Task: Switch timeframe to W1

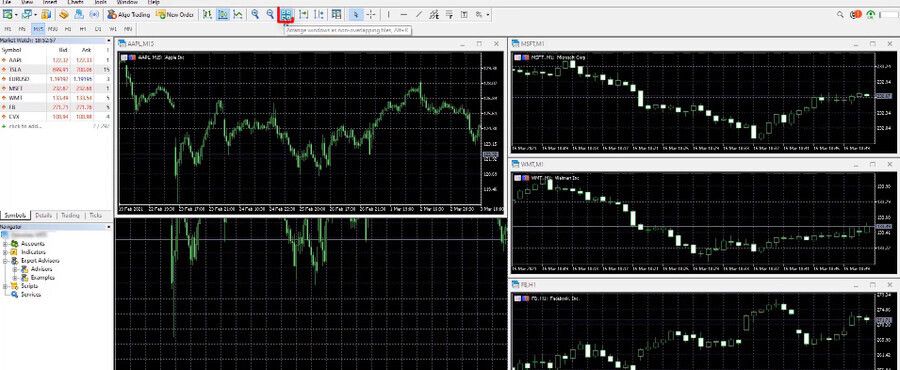Action: (113, 29)
